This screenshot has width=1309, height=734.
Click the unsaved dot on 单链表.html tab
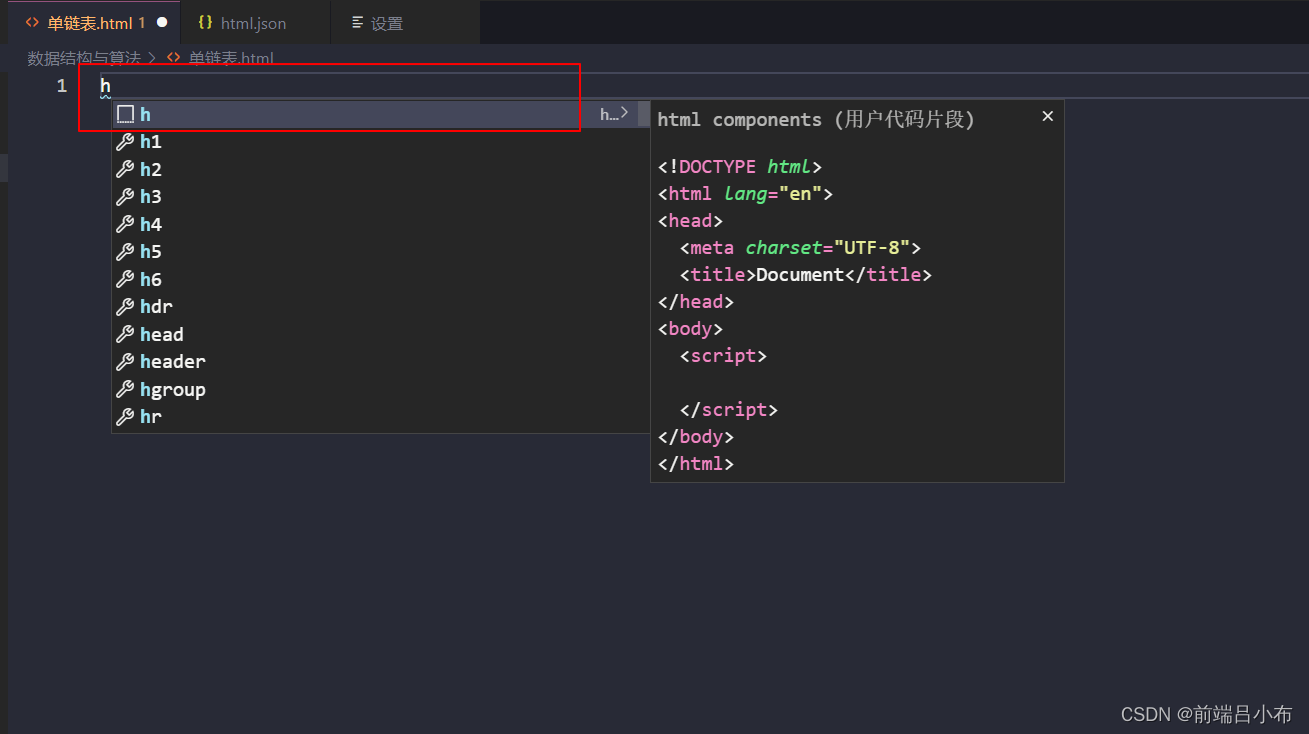click(x=162, y=22)
